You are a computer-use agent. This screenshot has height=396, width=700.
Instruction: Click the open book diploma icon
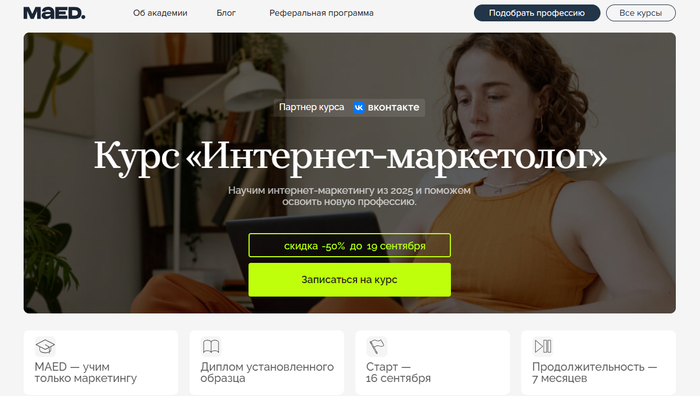coord(211,346)
